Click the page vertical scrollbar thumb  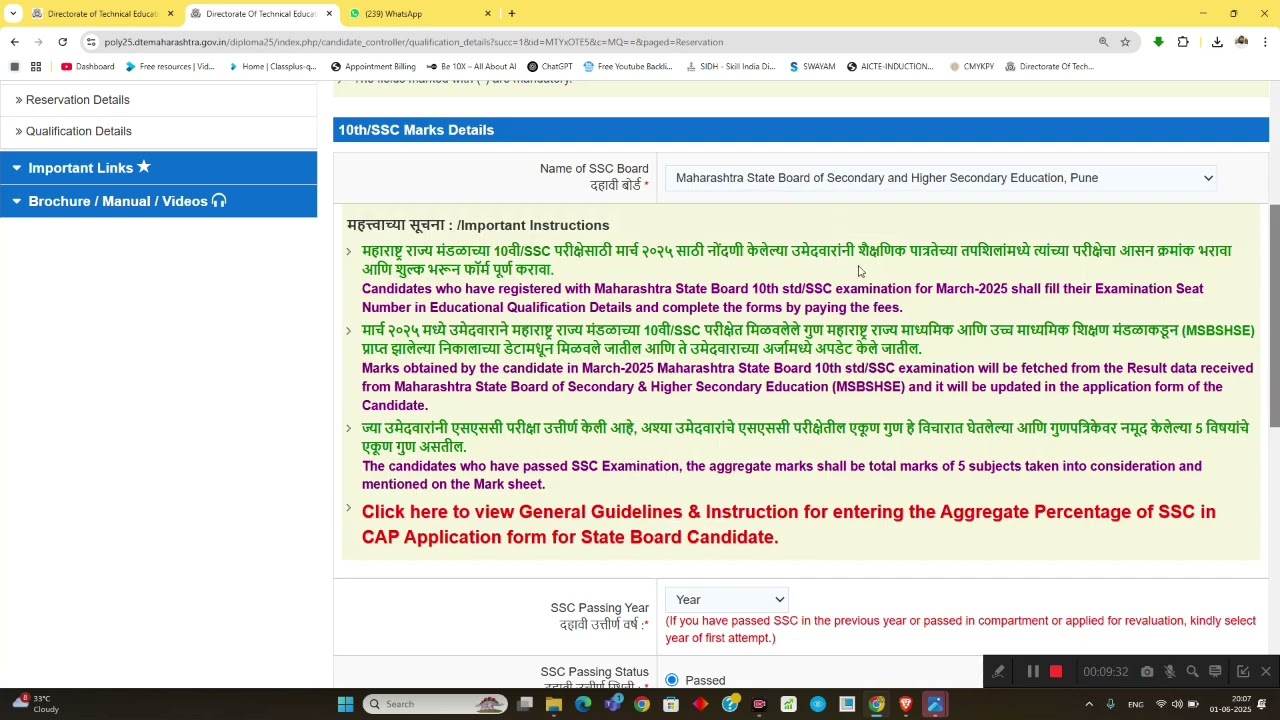(x=1274, y=315)
